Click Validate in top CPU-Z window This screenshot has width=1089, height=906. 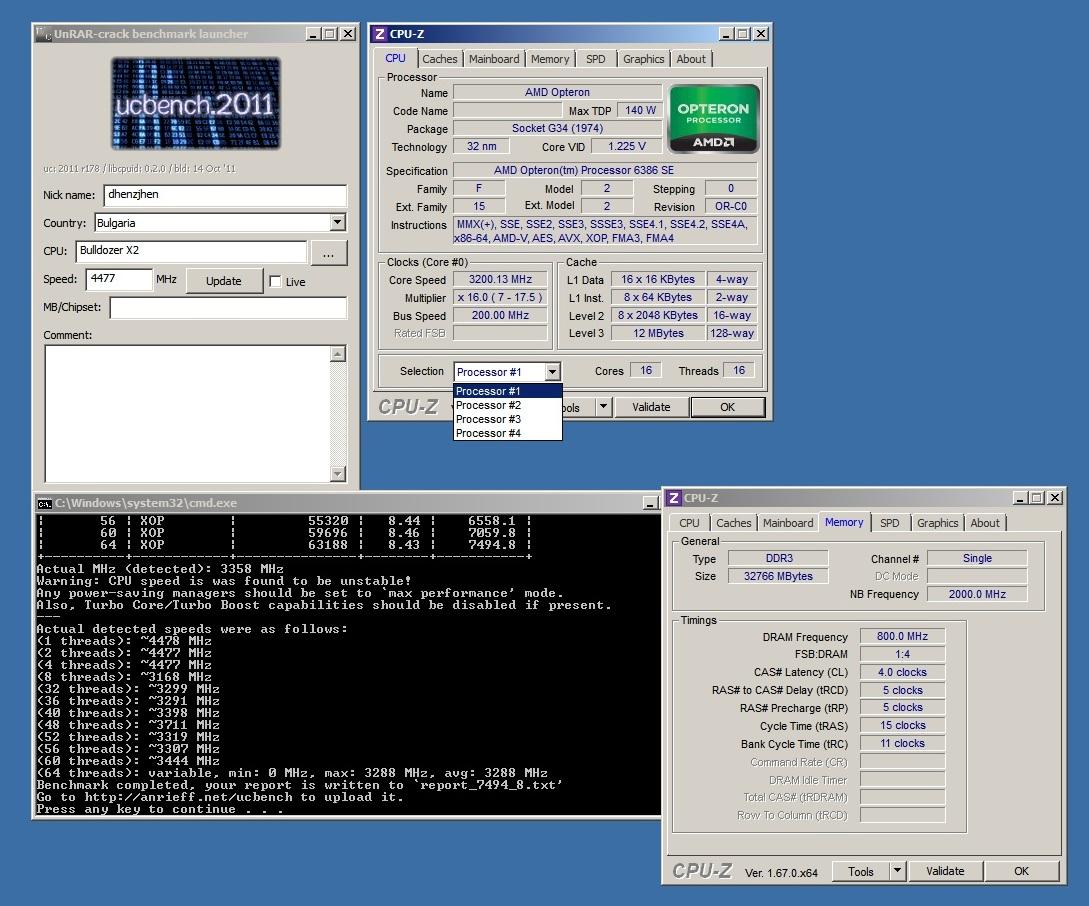[x=651, y=407]
